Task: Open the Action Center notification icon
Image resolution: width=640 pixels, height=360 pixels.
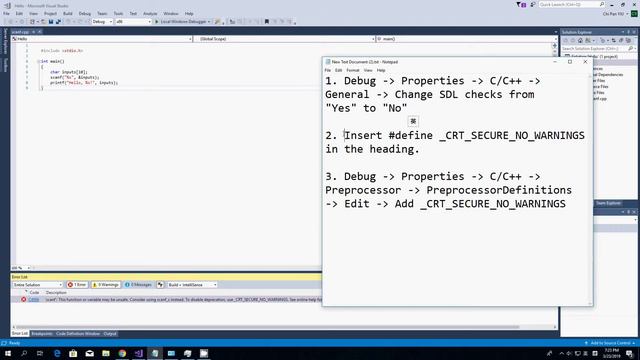Action: click(629, 353)
